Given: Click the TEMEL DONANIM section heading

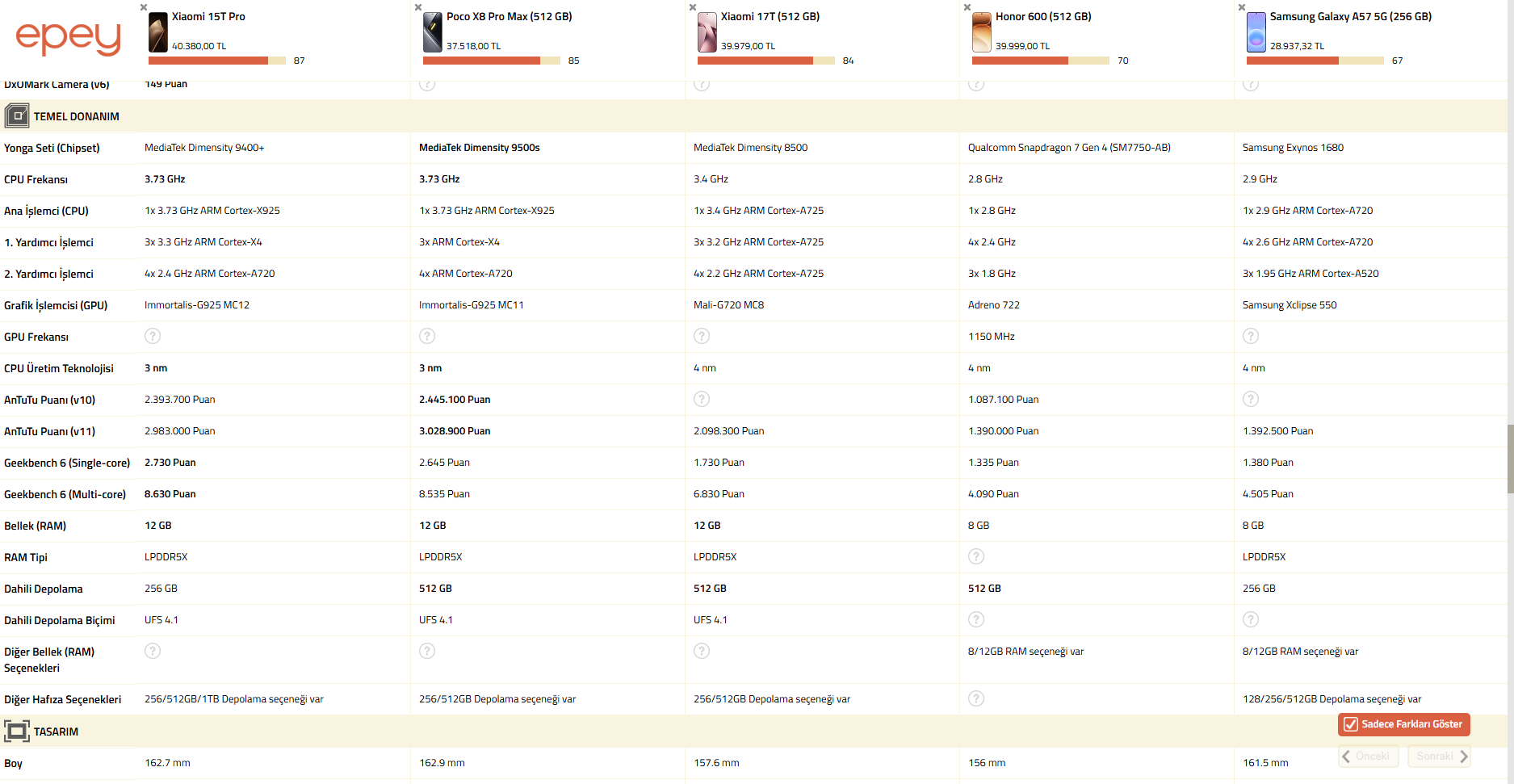Looking at the screenshot, I should tap(77, 116).
